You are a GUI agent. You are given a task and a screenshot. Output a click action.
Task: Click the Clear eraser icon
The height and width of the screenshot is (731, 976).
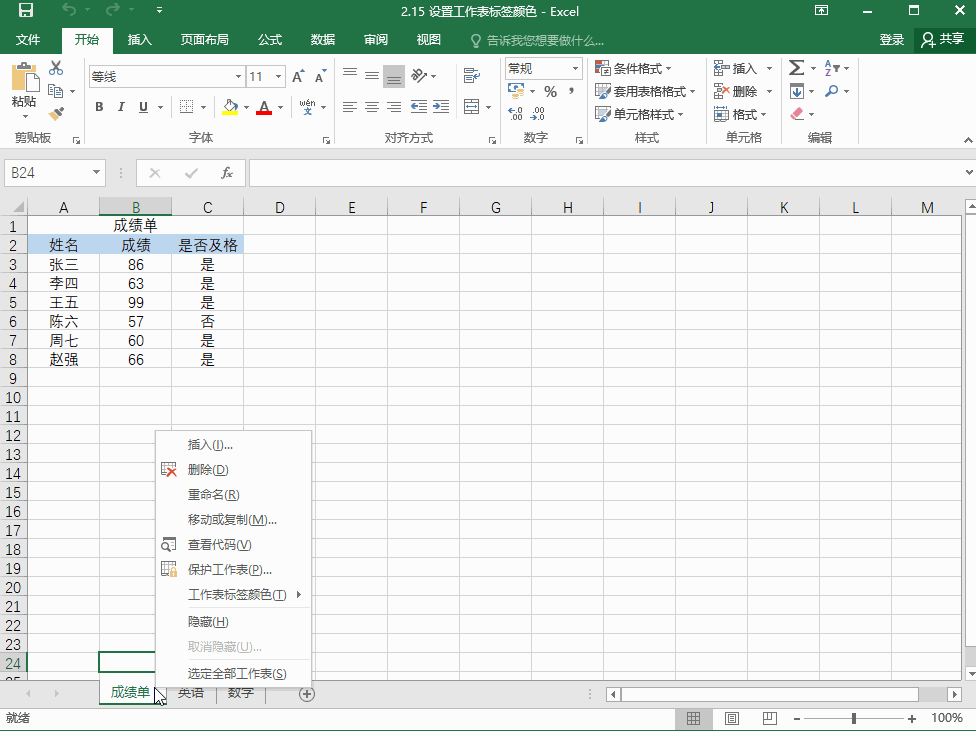point(797,114)
